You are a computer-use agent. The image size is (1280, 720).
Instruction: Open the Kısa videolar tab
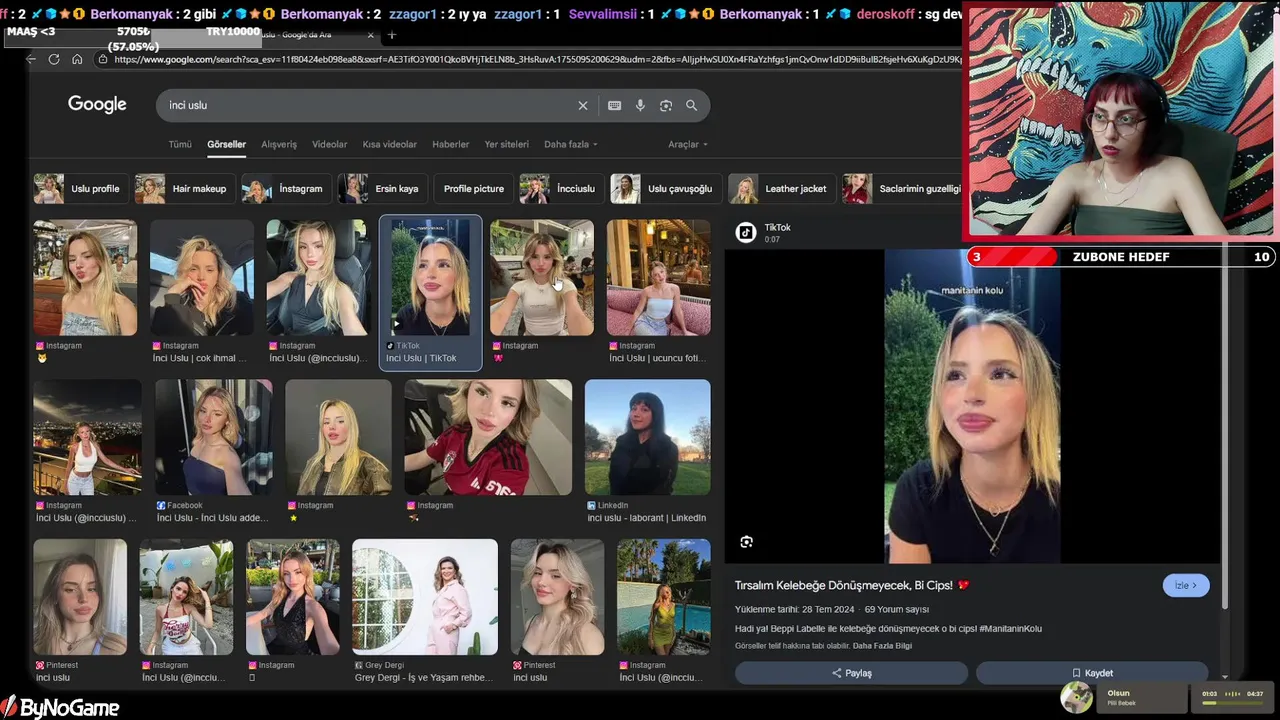click(389, 144)
